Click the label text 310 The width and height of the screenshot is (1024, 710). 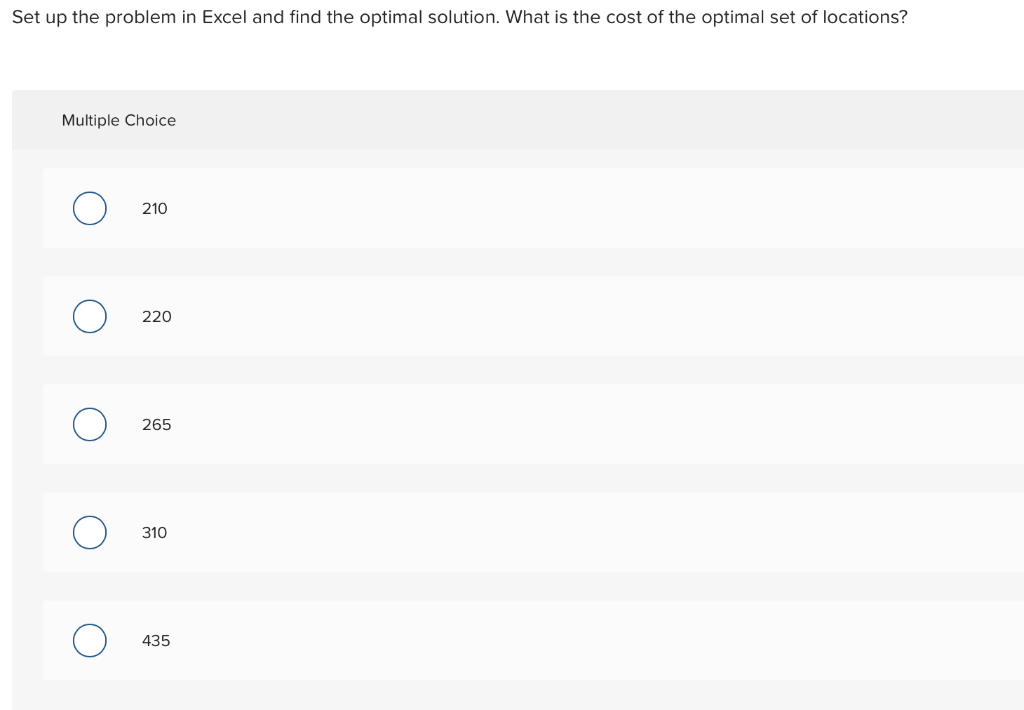pyautogui.click(x=154, y=532)
